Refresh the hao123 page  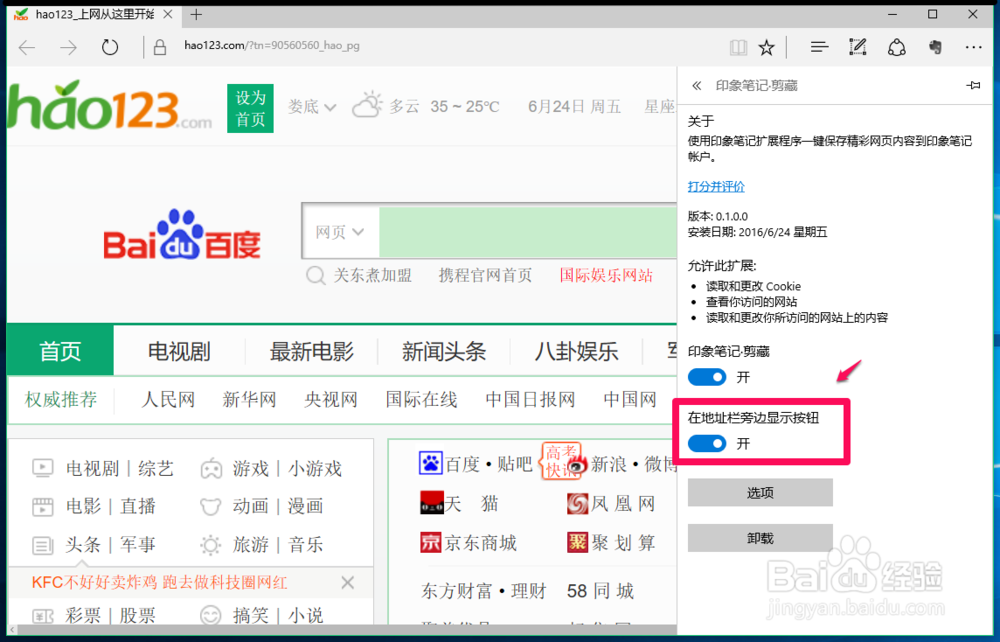coord(110,47)
